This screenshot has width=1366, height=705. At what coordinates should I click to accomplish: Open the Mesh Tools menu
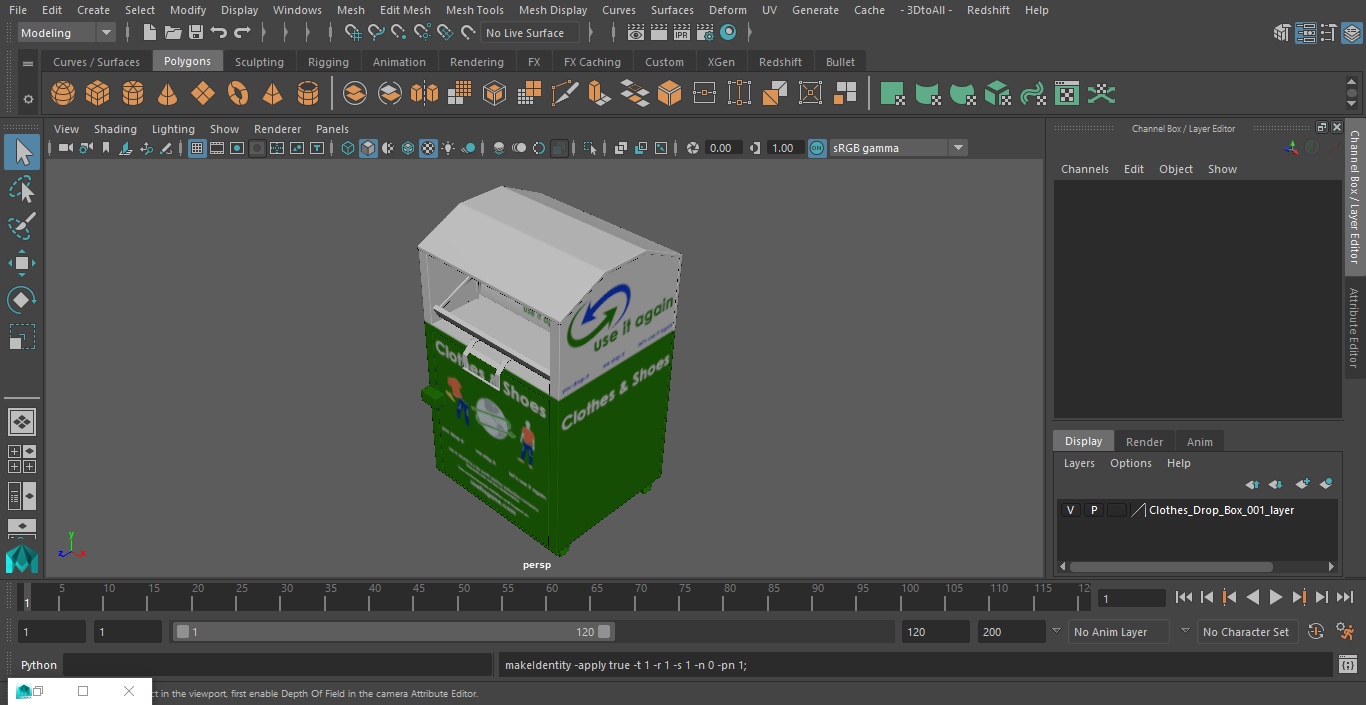(x=474, y=10)
